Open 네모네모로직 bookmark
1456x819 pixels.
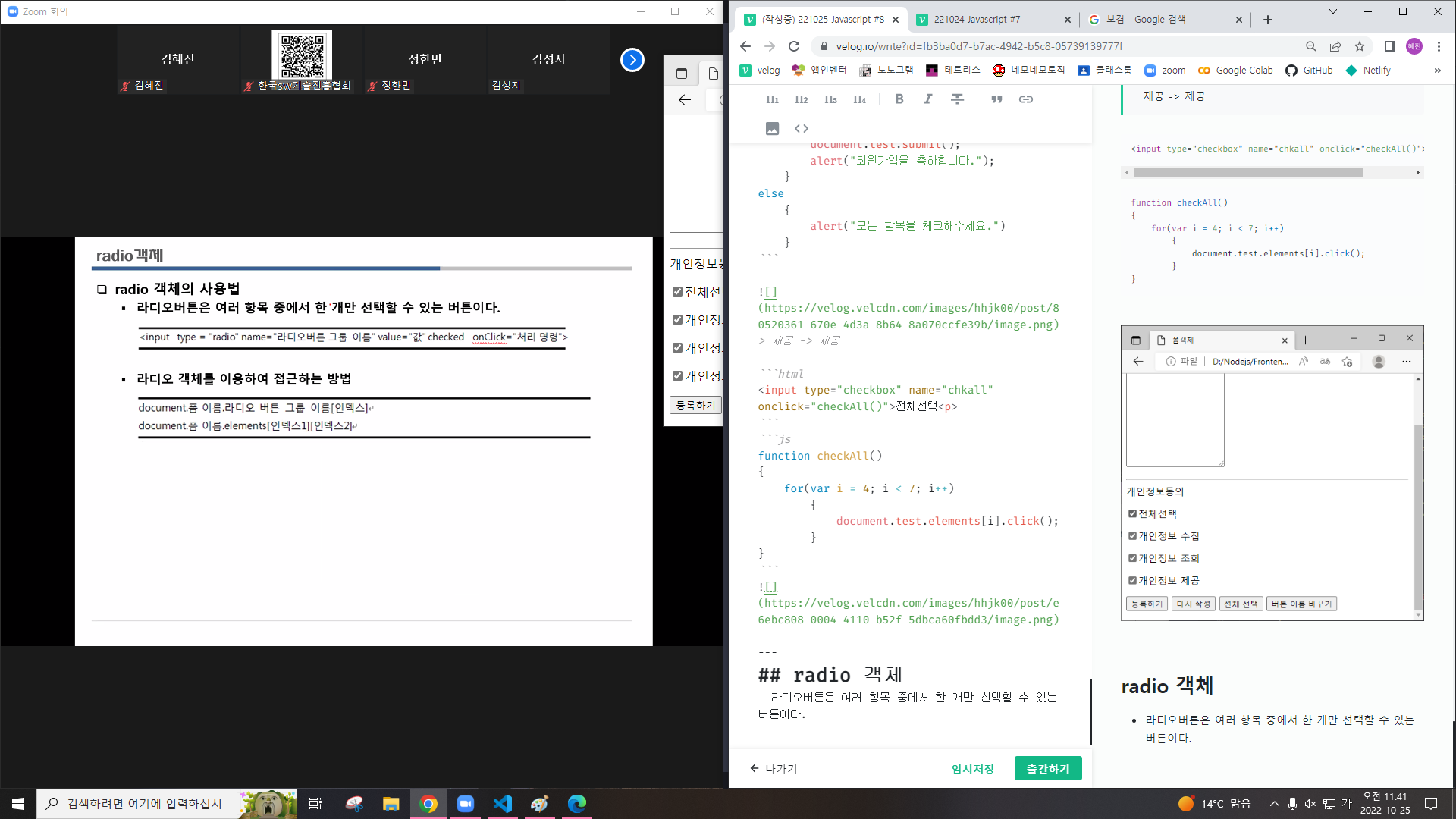click(x=1028, y=71)
